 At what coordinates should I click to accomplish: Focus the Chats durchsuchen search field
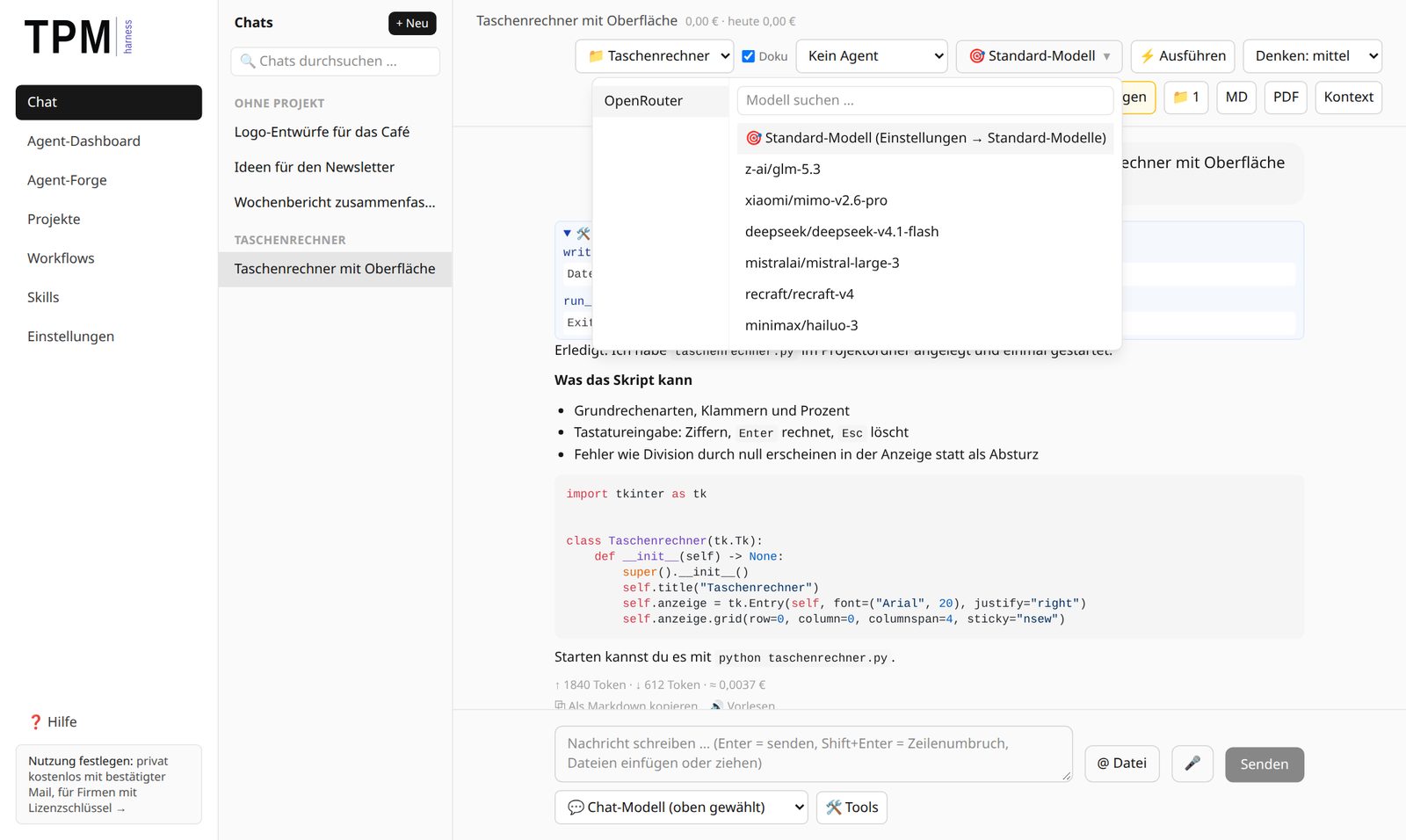click(335, 62)
